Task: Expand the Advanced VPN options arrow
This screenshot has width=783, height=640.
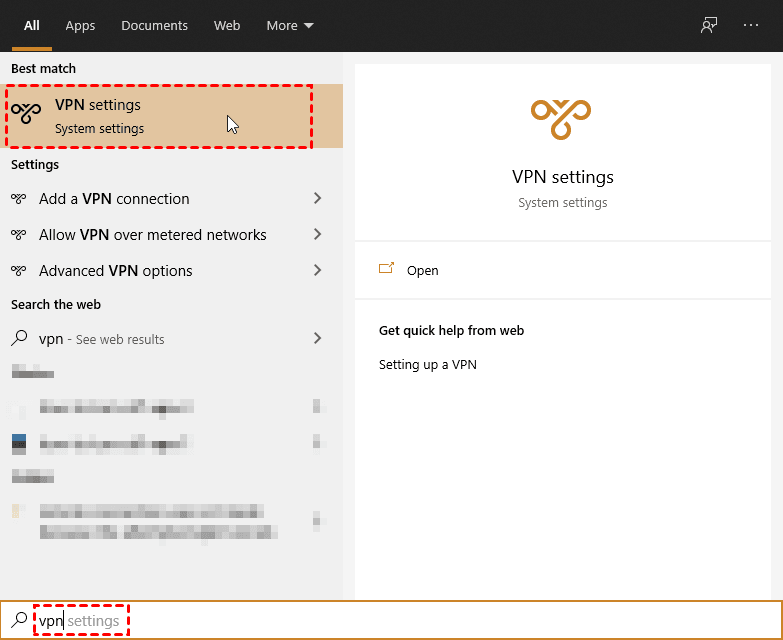Action: point(318,271)
